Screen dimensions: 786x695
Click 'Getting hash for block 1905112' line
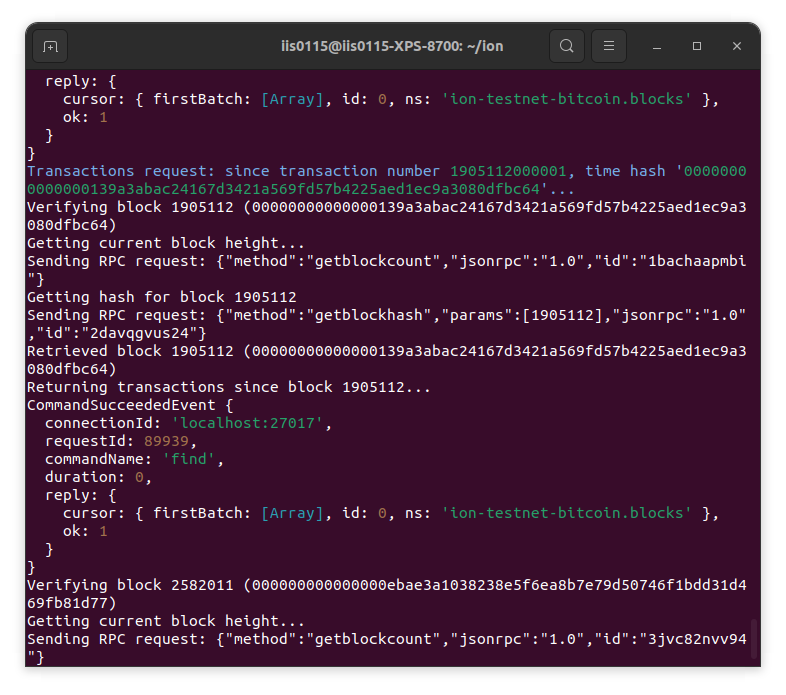(161, 297)
